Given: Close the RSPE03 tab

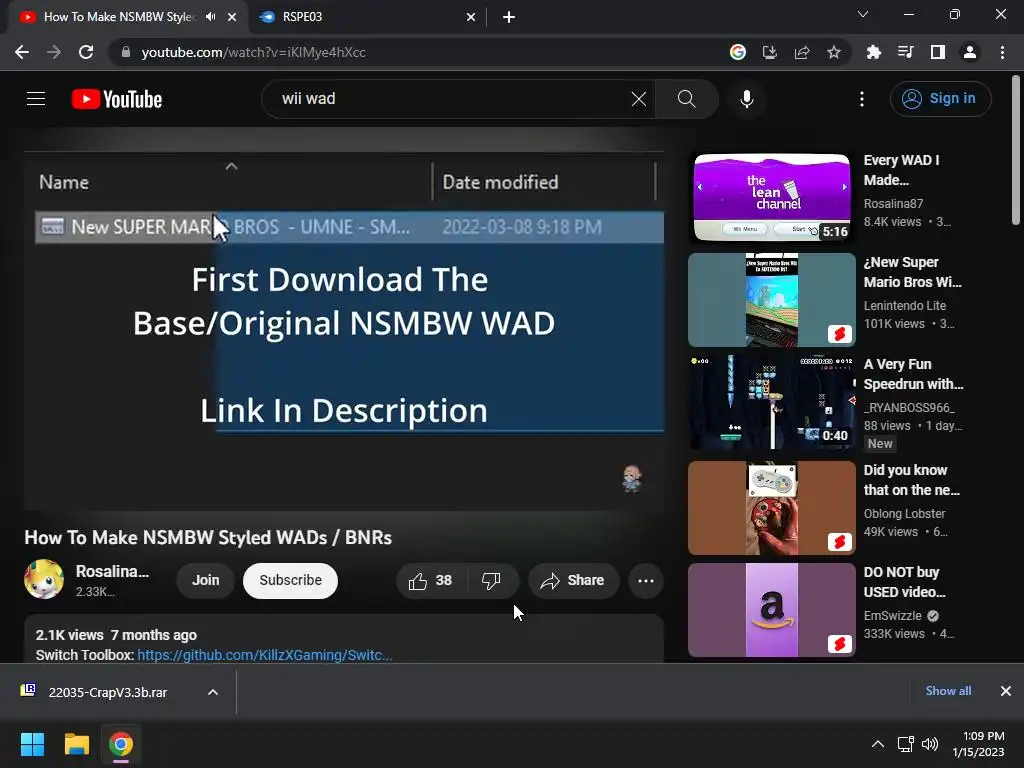Looking at the screenshot, I should tap(471, 17).
